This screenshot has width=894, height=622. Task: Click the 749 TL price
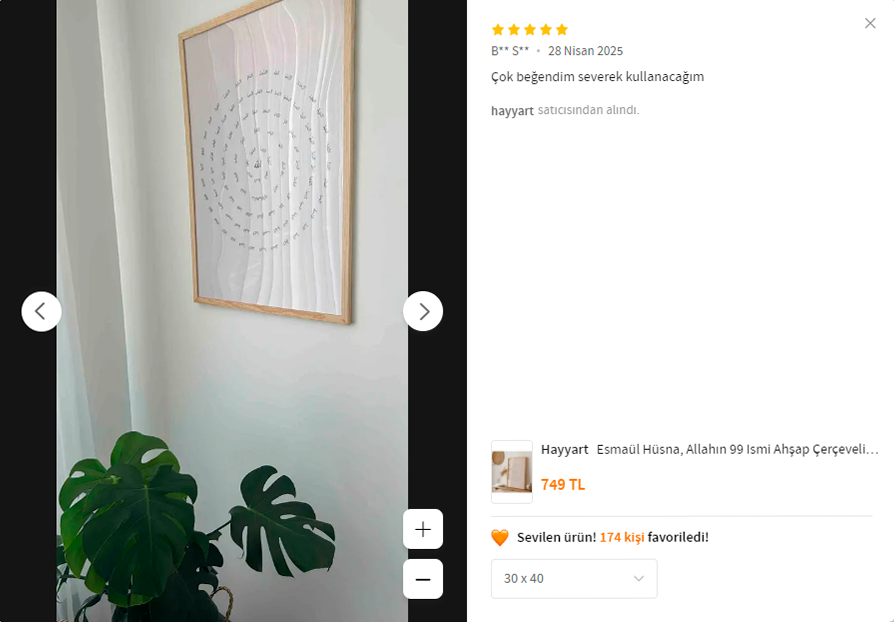563,485
